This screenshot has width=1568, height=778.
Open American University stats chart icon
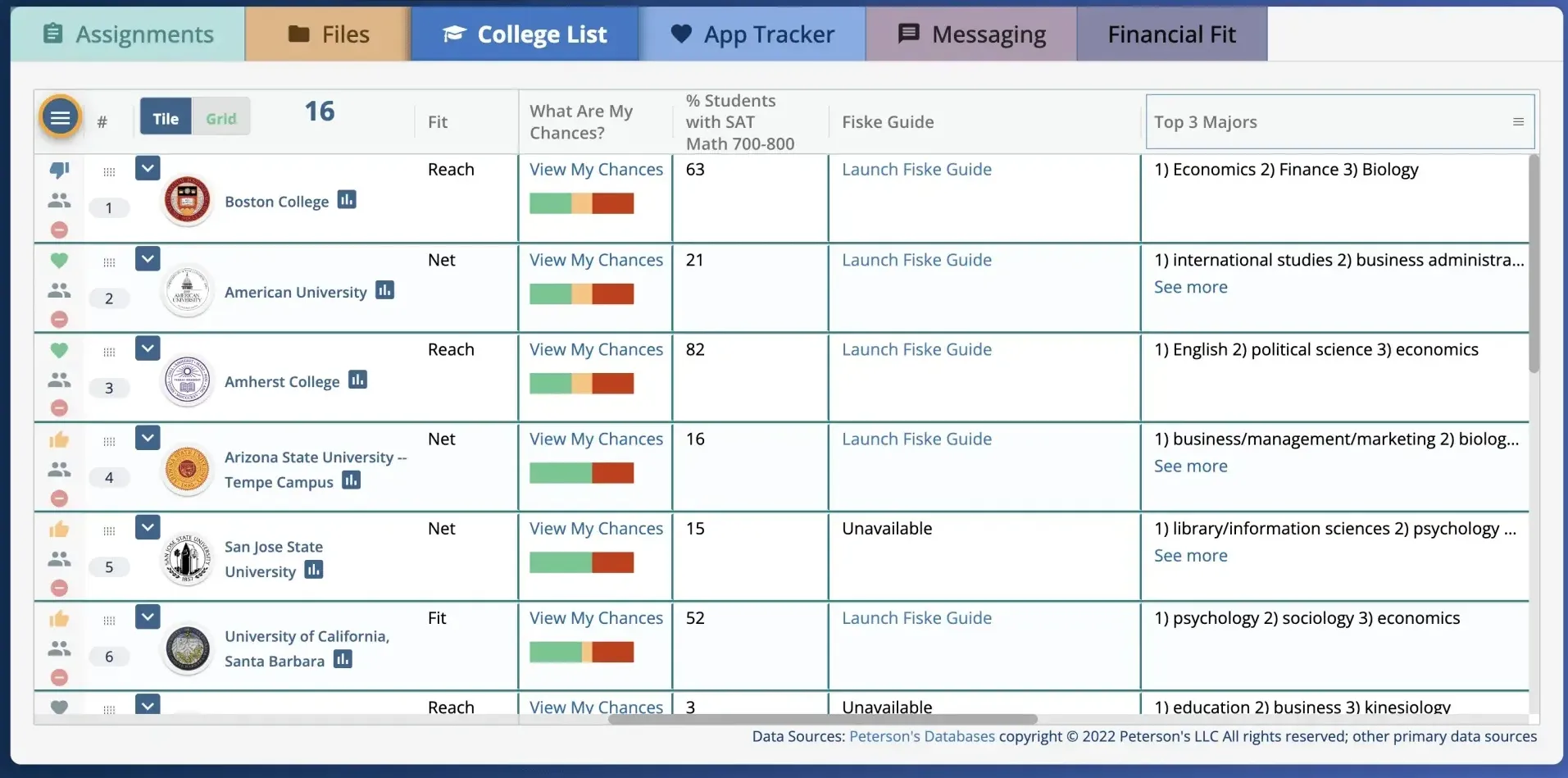point(384,290)
